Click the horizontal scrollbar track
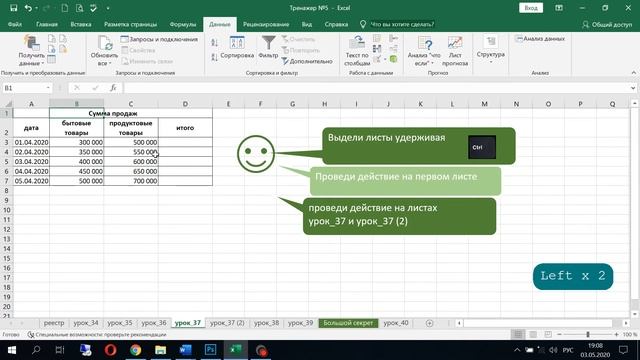Viewport: 640px width, 360px height. [538, 323]
